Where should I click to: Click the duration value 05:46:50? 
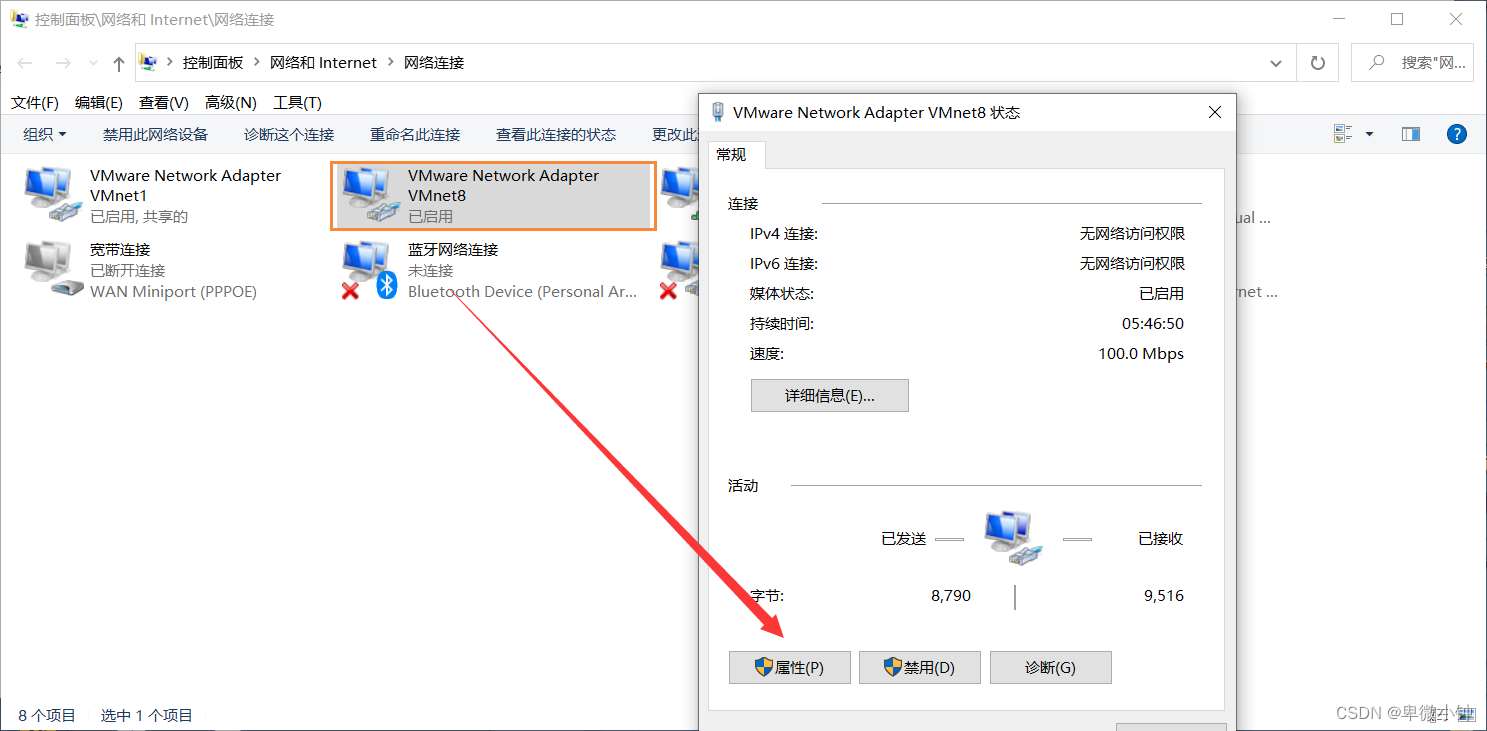[1153, 324]
